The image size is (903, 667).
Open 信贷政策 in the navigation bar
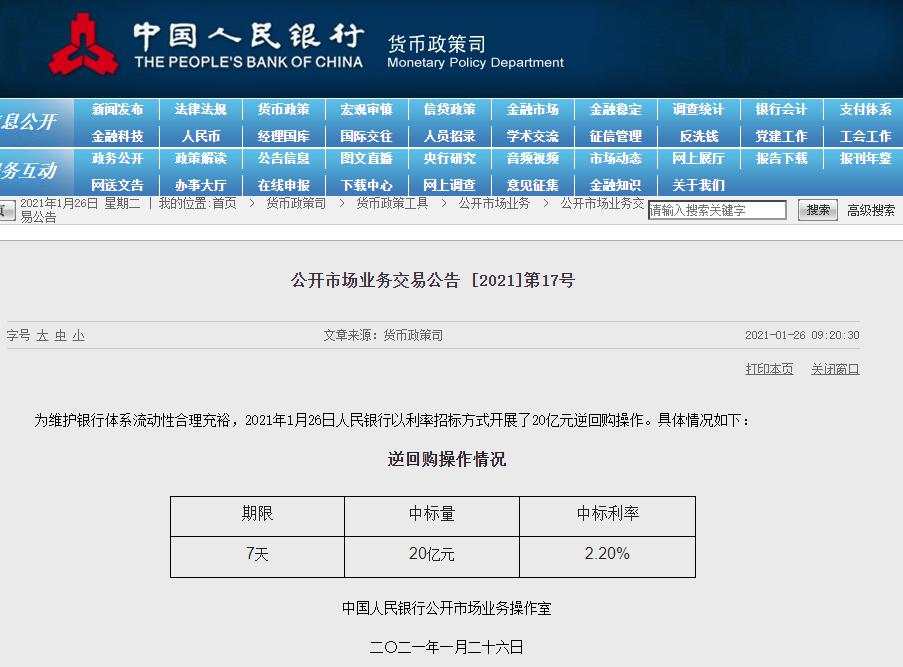click(x=449, y=109)
